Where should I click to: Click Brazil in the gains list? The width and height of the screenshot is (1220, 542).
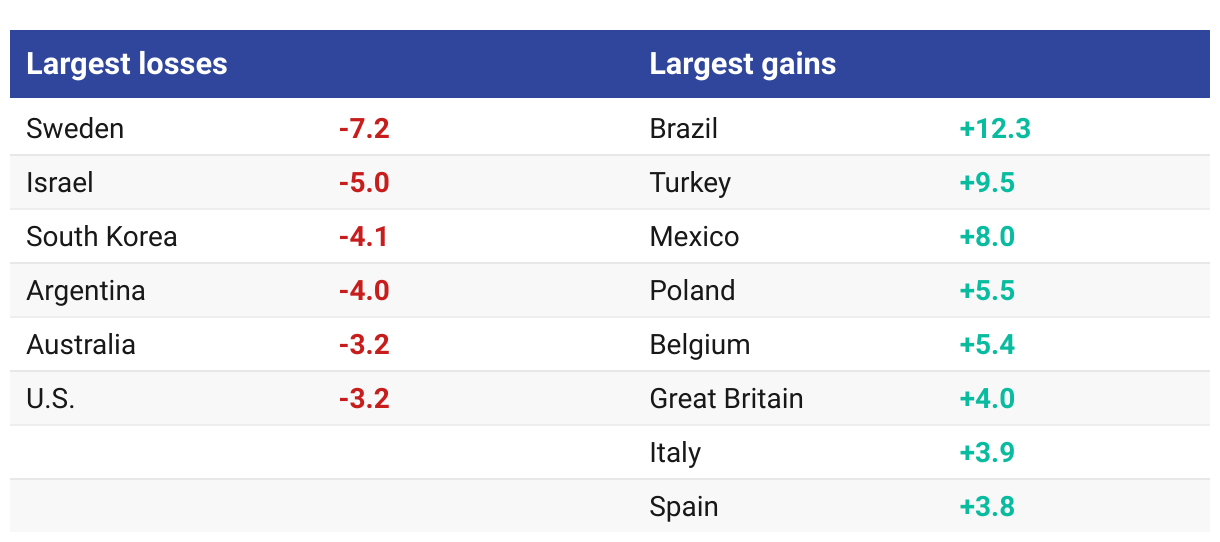coord(684,129)
